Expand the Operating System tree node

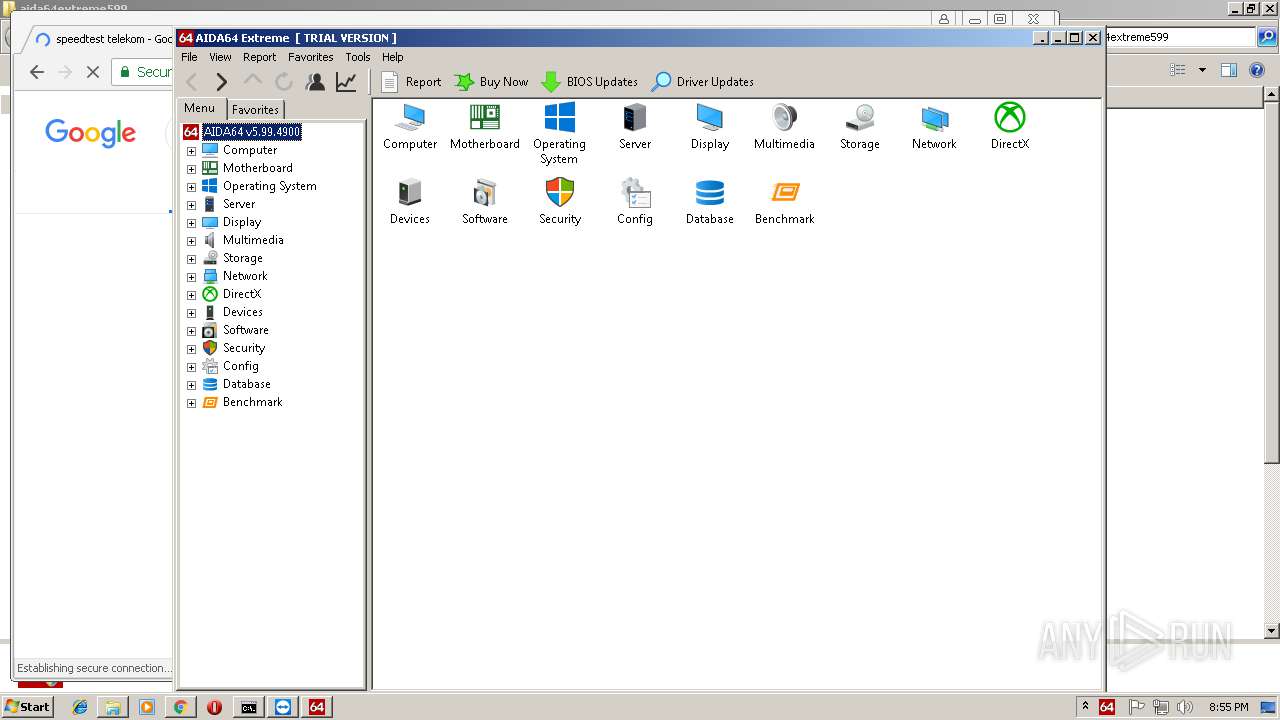[192, 187]
